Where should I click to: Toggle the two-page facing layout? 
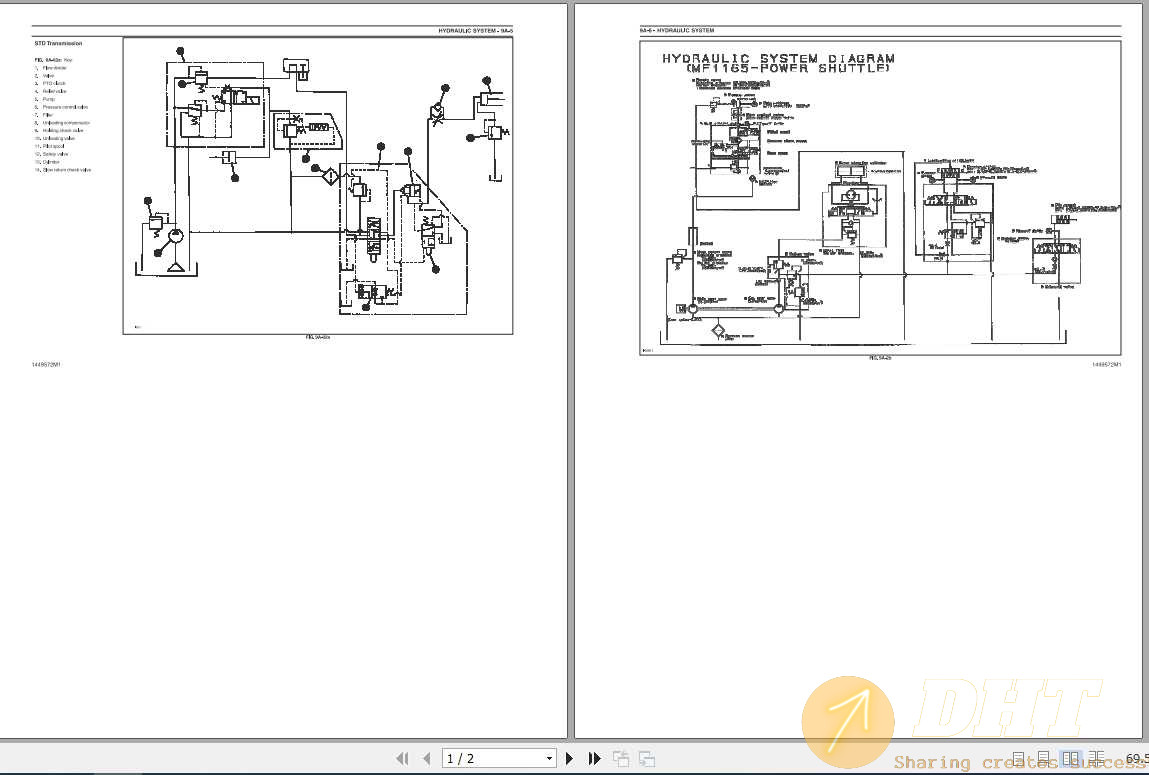pyautogui.click(x=1071, y=758)
